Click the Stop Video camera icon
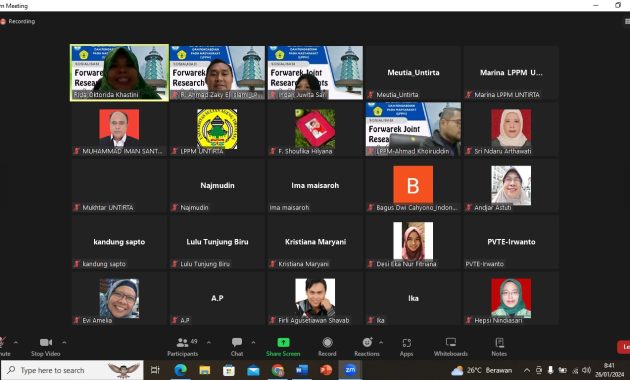 coord(45,343)
